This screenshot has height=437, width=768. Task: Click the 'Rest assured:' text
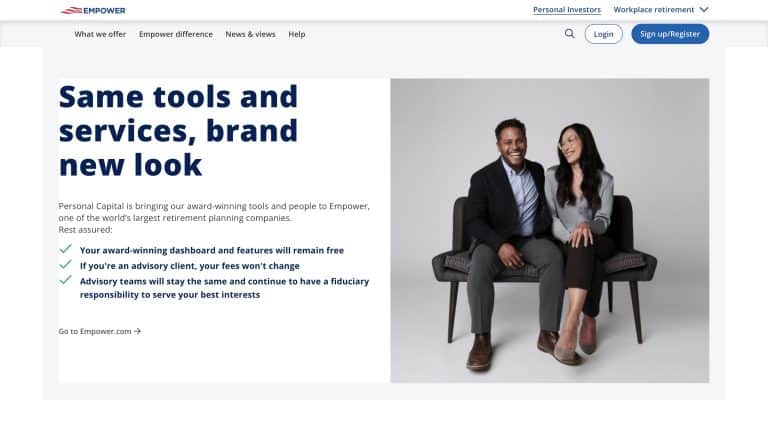[85, 230]
